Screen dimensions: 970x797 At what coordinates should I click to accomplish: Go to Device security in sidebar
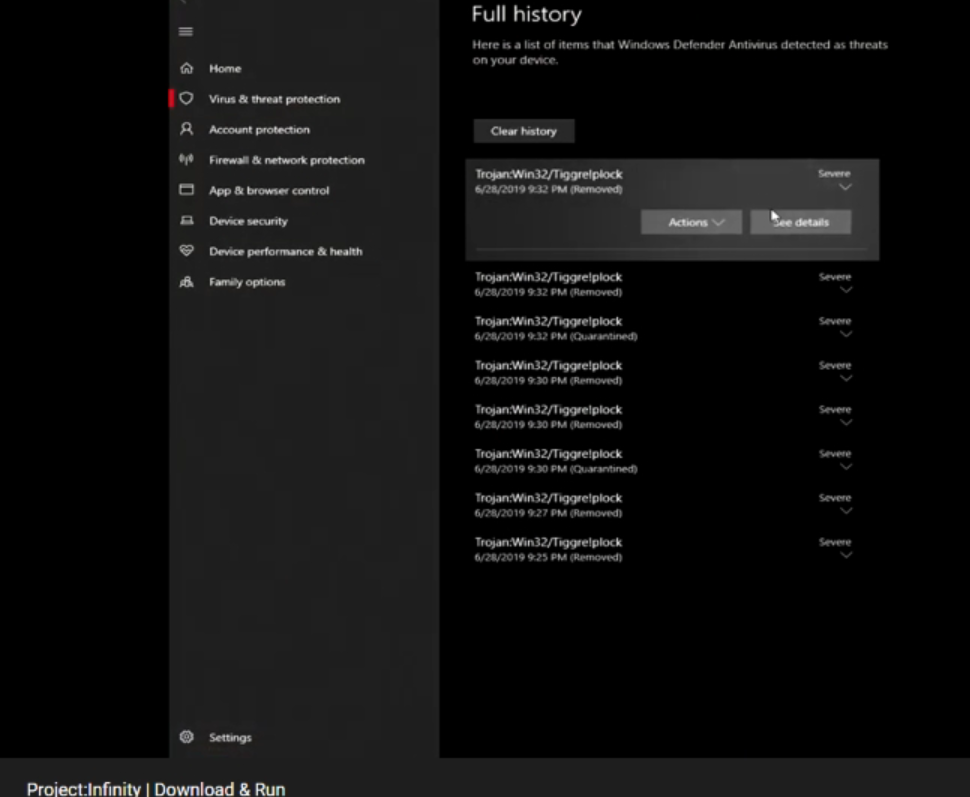click(248, 221)
